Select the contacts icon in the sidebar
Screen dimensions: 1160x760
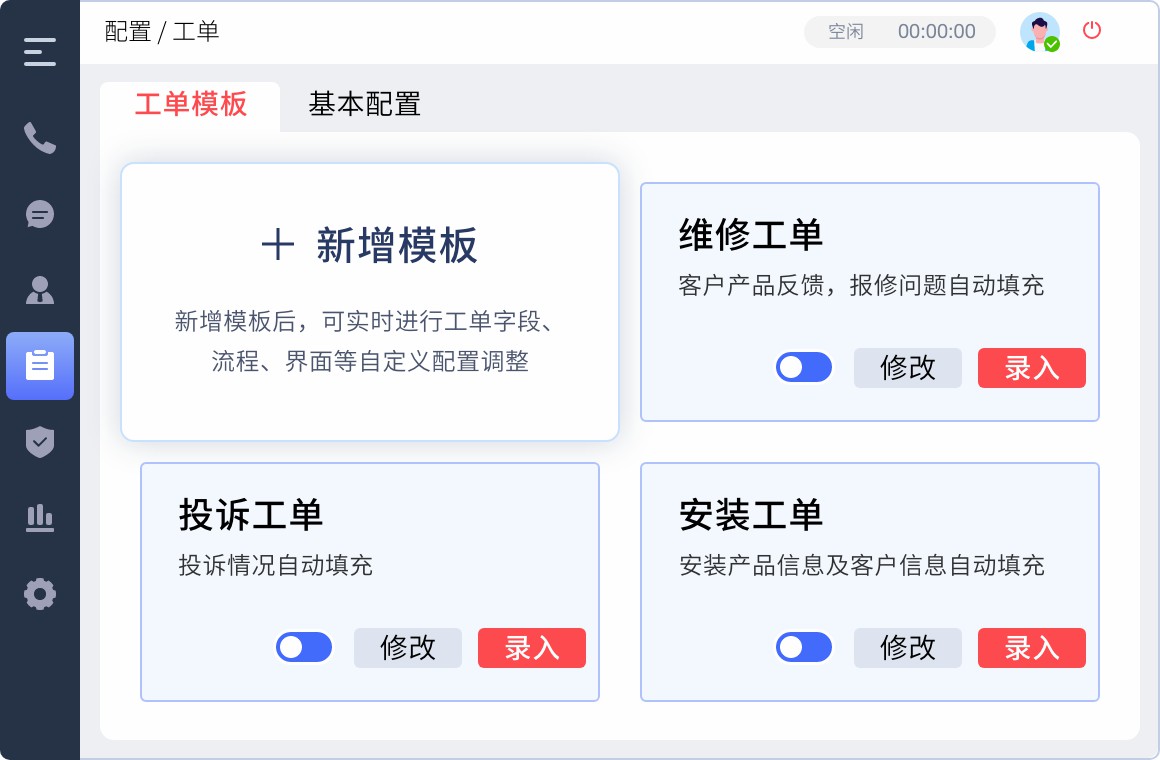click(40, 290)
